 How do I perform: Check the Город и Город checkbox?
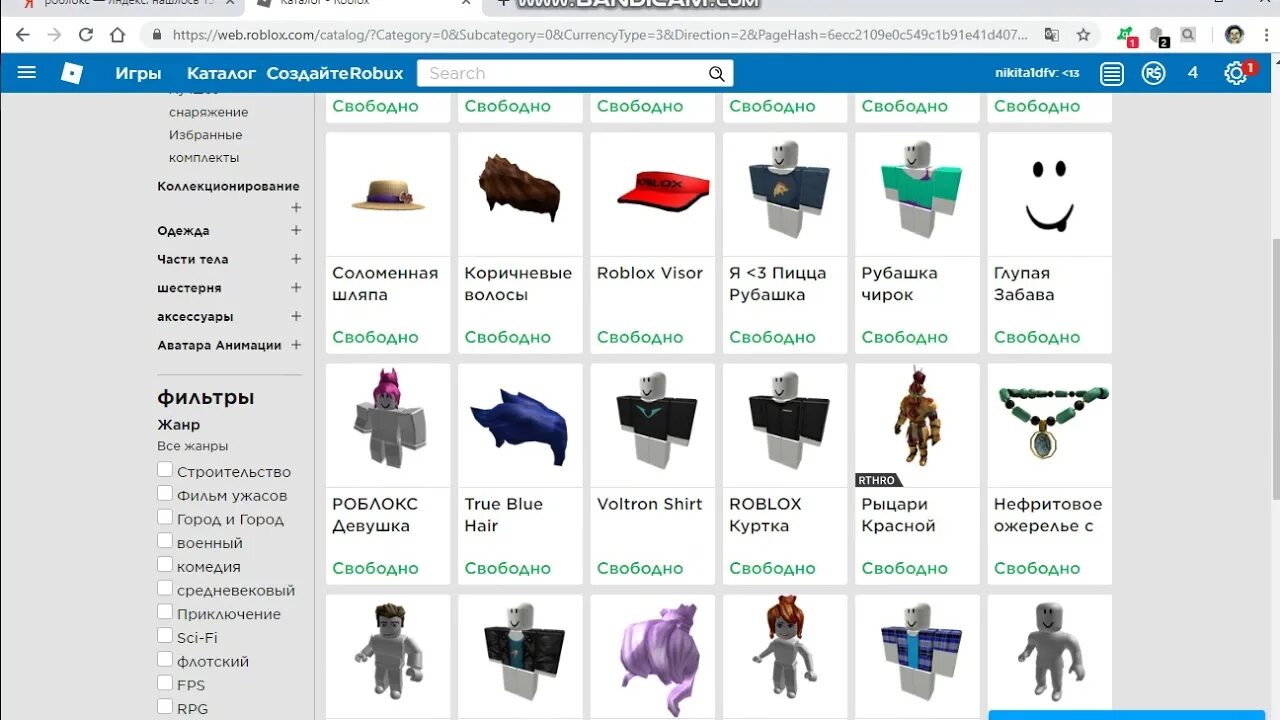coord(165,517)
